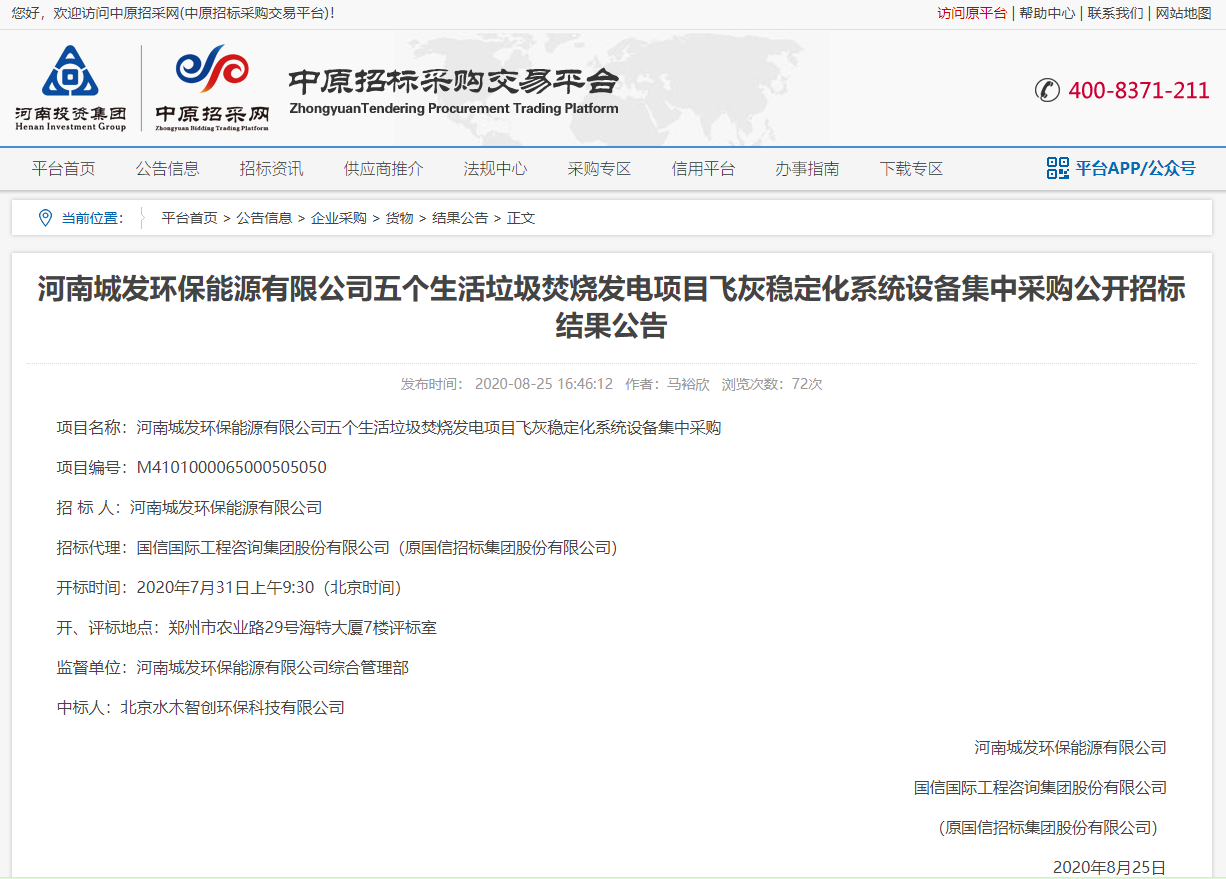The height and width of the screenshot is (879, 1226).
Task: Click the 结果公告 breadcrumb link
Action: [460, 218]
